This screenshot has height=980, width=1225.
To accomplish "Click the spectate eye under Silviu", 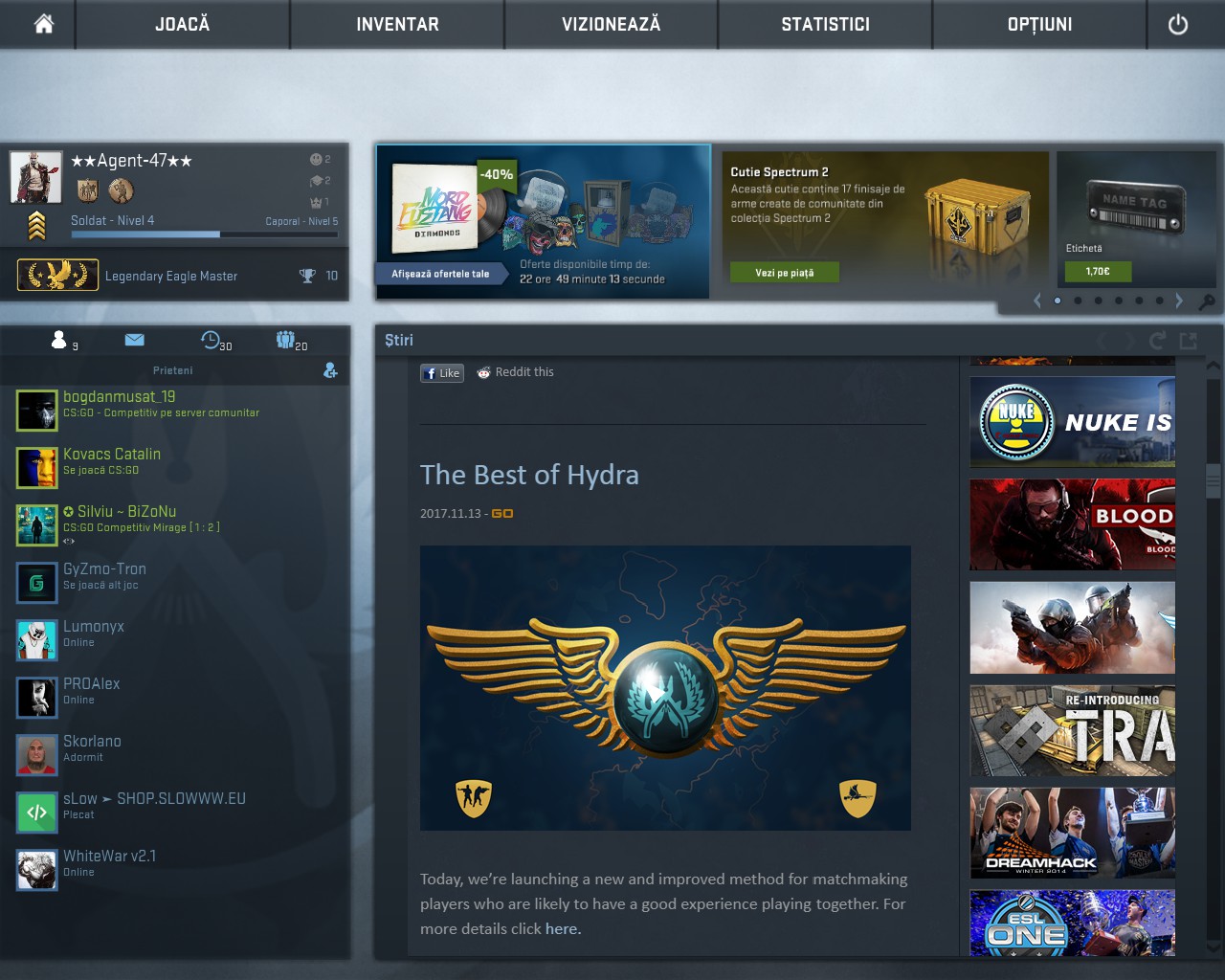I will 69,542.
